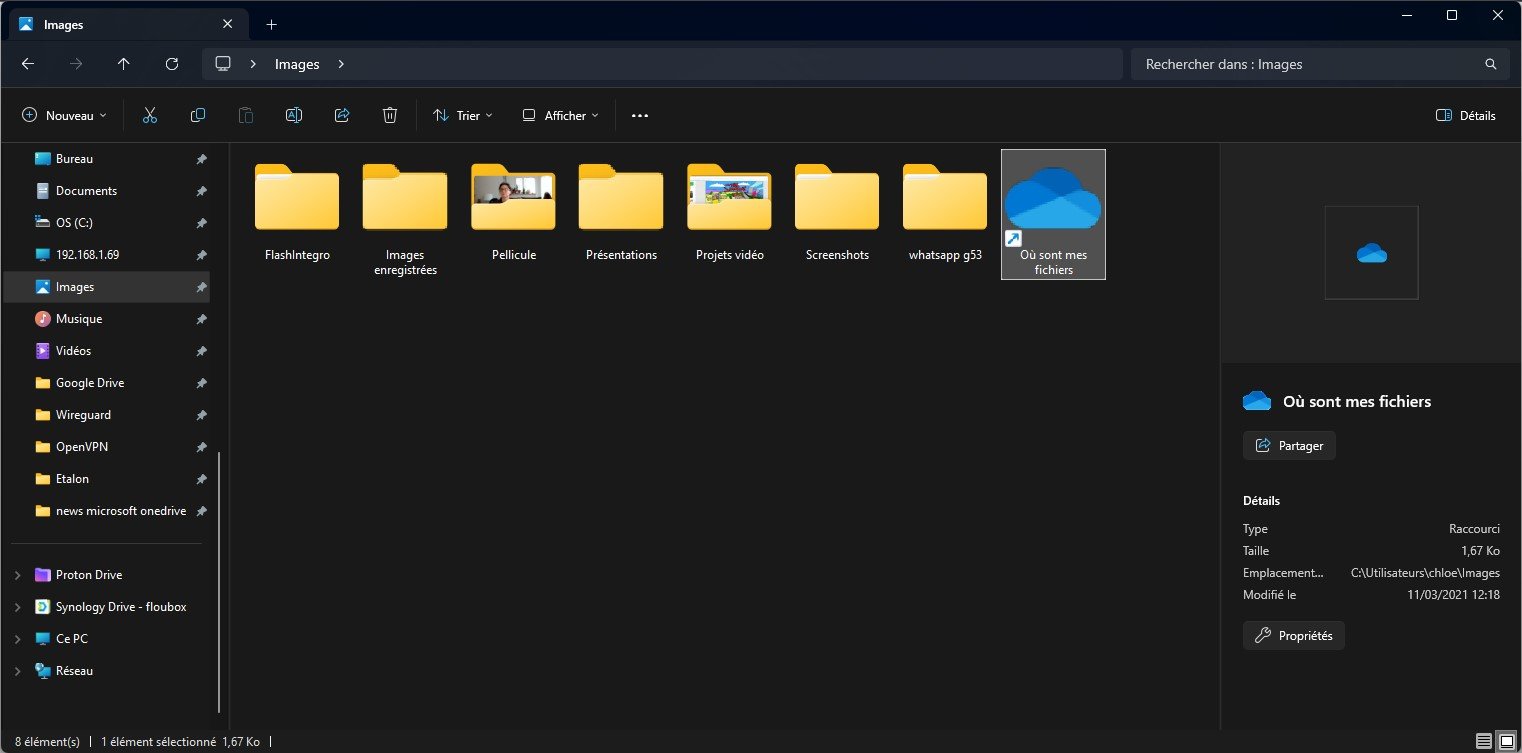1522x753 pixels.
Task: Expand the Ce PC tree node
Action: pos(18,639)
